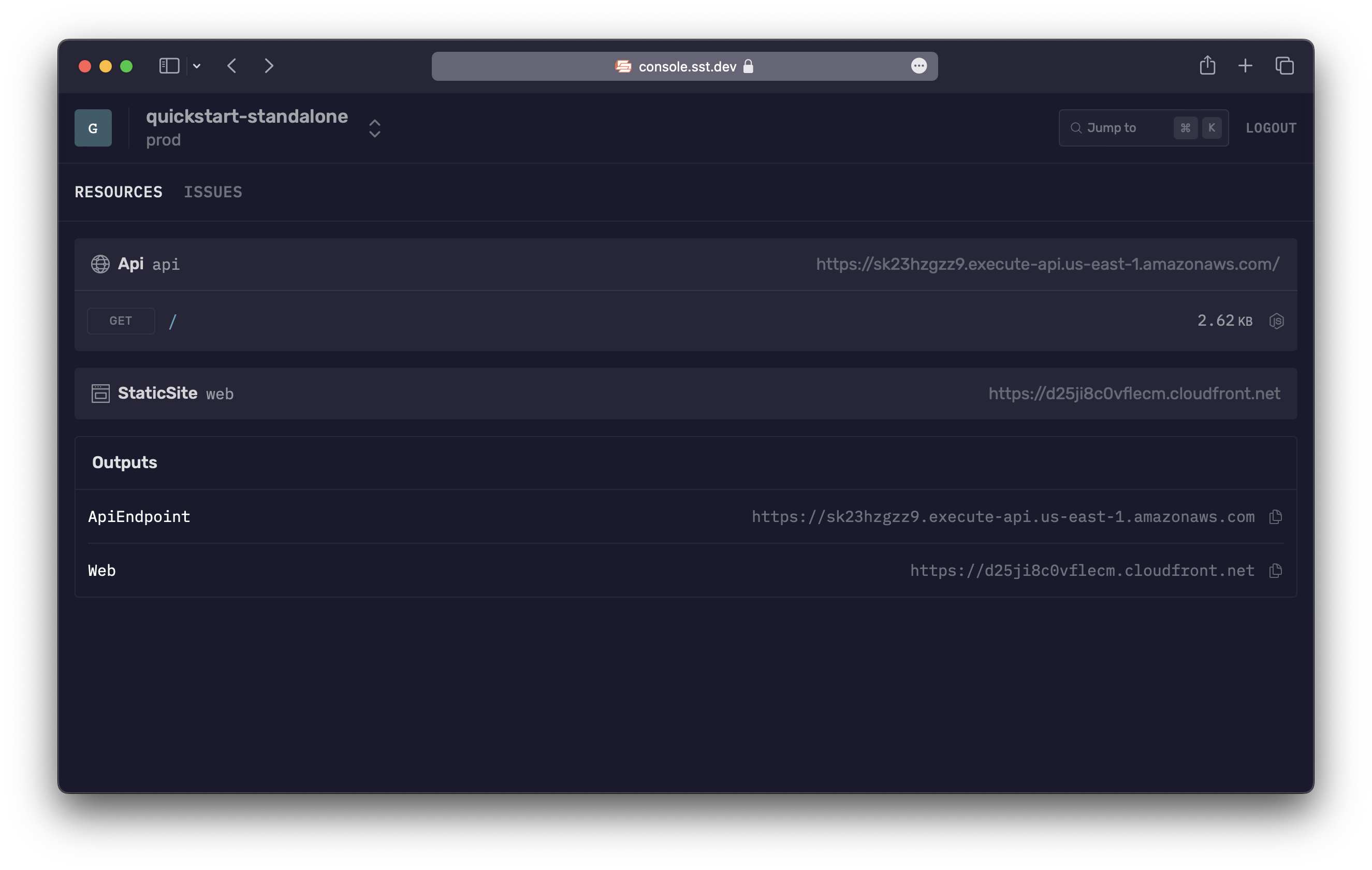This screenshot has height=870, width=1372.
Task: Open the dropdown arrow beside the sidebar icon
Action: pyautogui.click(x=197, y=66)
